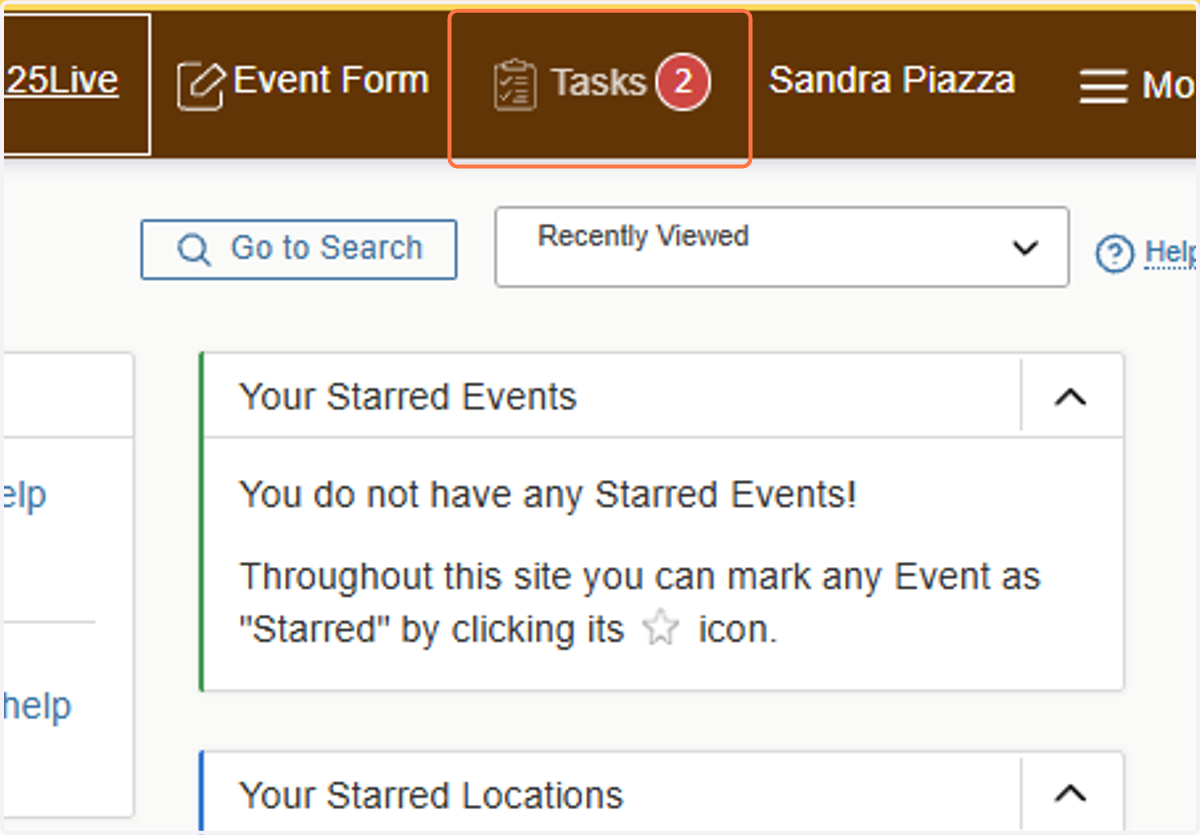Click the red Tasks count badge
Viewport: 1200px width, 835px height.
[x=683, y=82]
